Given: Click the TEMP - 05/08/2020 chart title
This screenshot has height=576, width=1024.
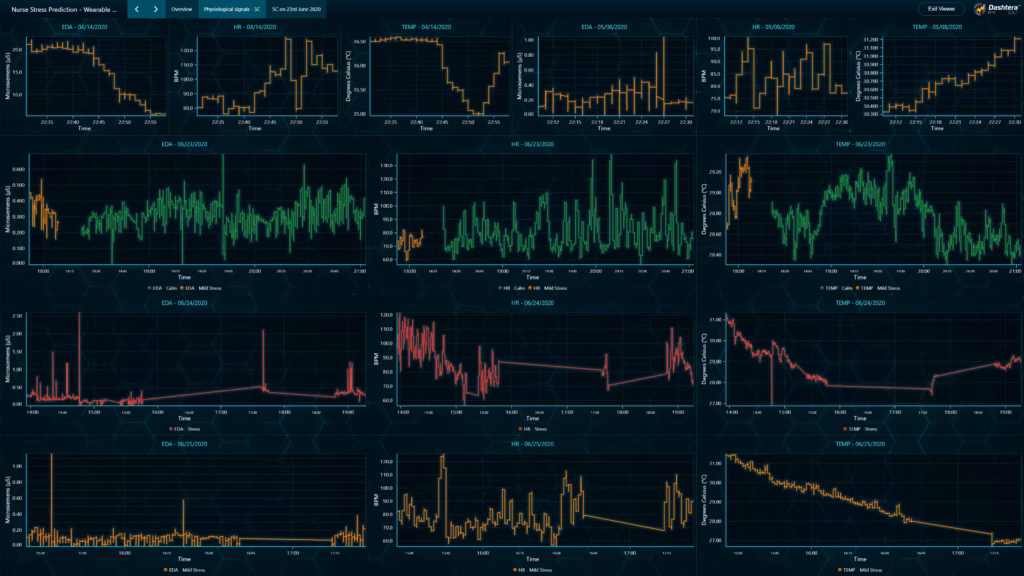Looking at the screenshot, I should pos(940,27).
